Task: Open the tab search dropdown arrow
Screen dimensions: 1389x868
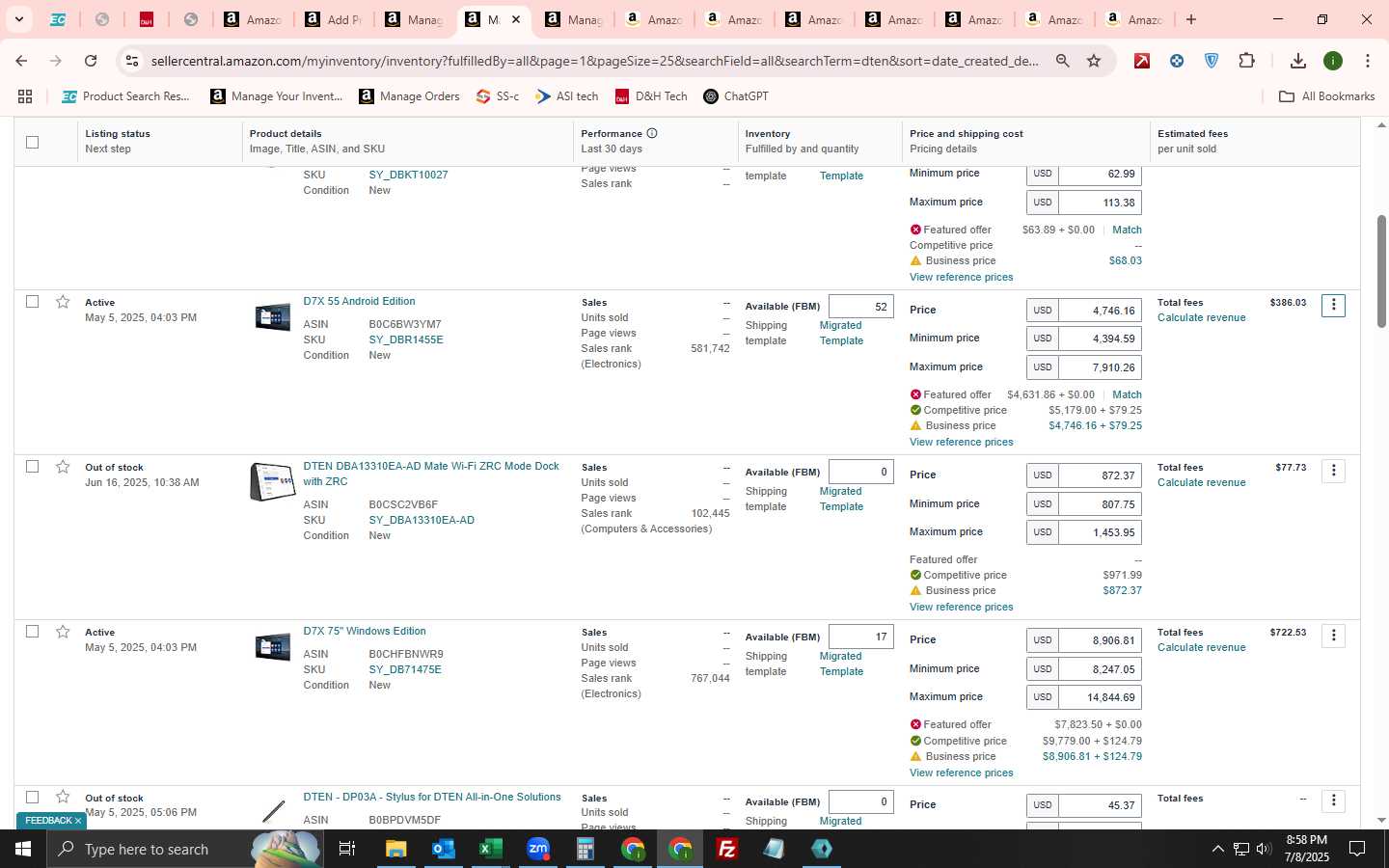Action: (x=18, y=19)
